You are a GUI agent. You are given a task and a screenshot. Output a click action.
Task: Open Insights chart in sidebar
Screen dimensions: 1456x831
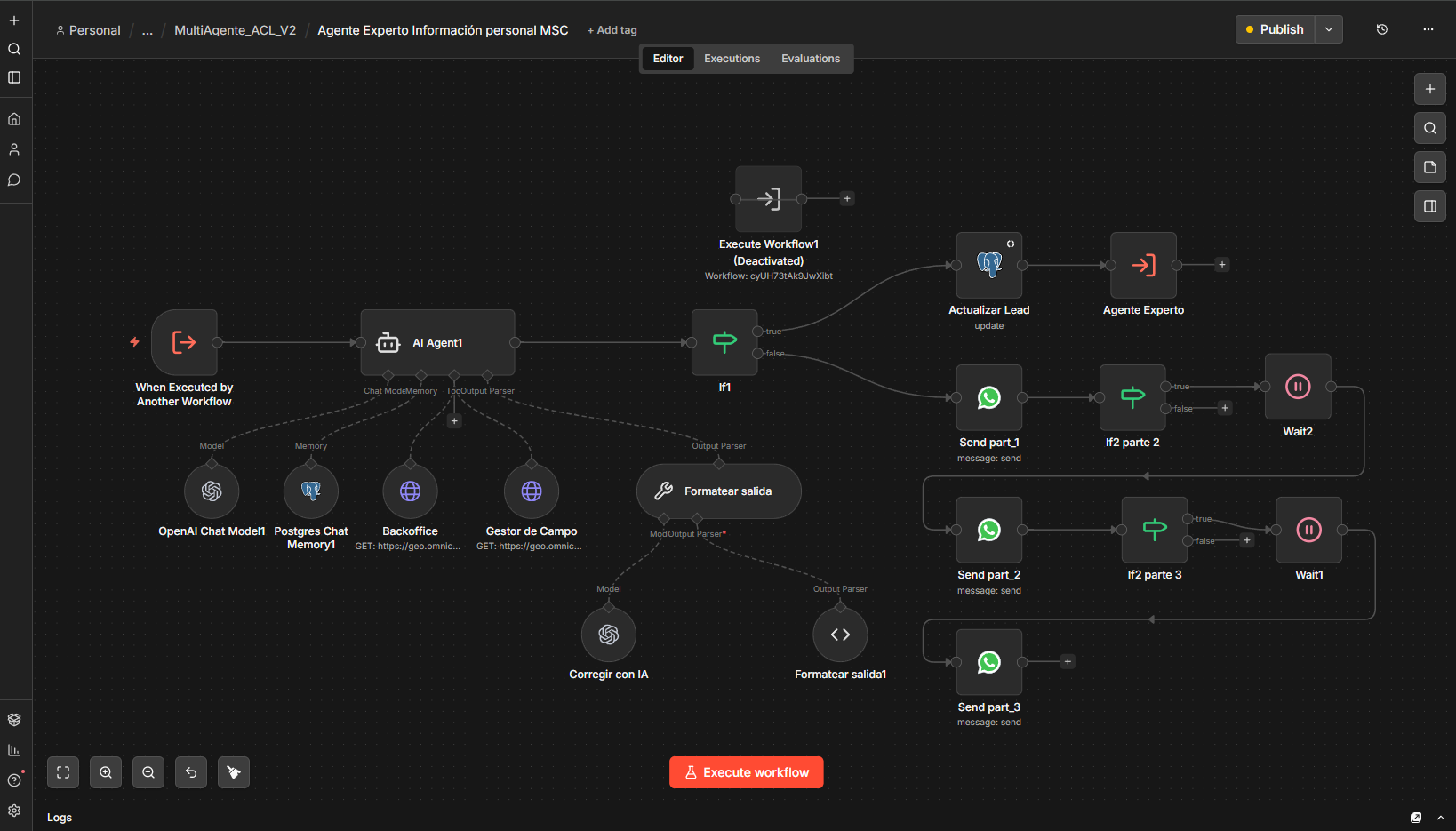(x=14, y=750)
